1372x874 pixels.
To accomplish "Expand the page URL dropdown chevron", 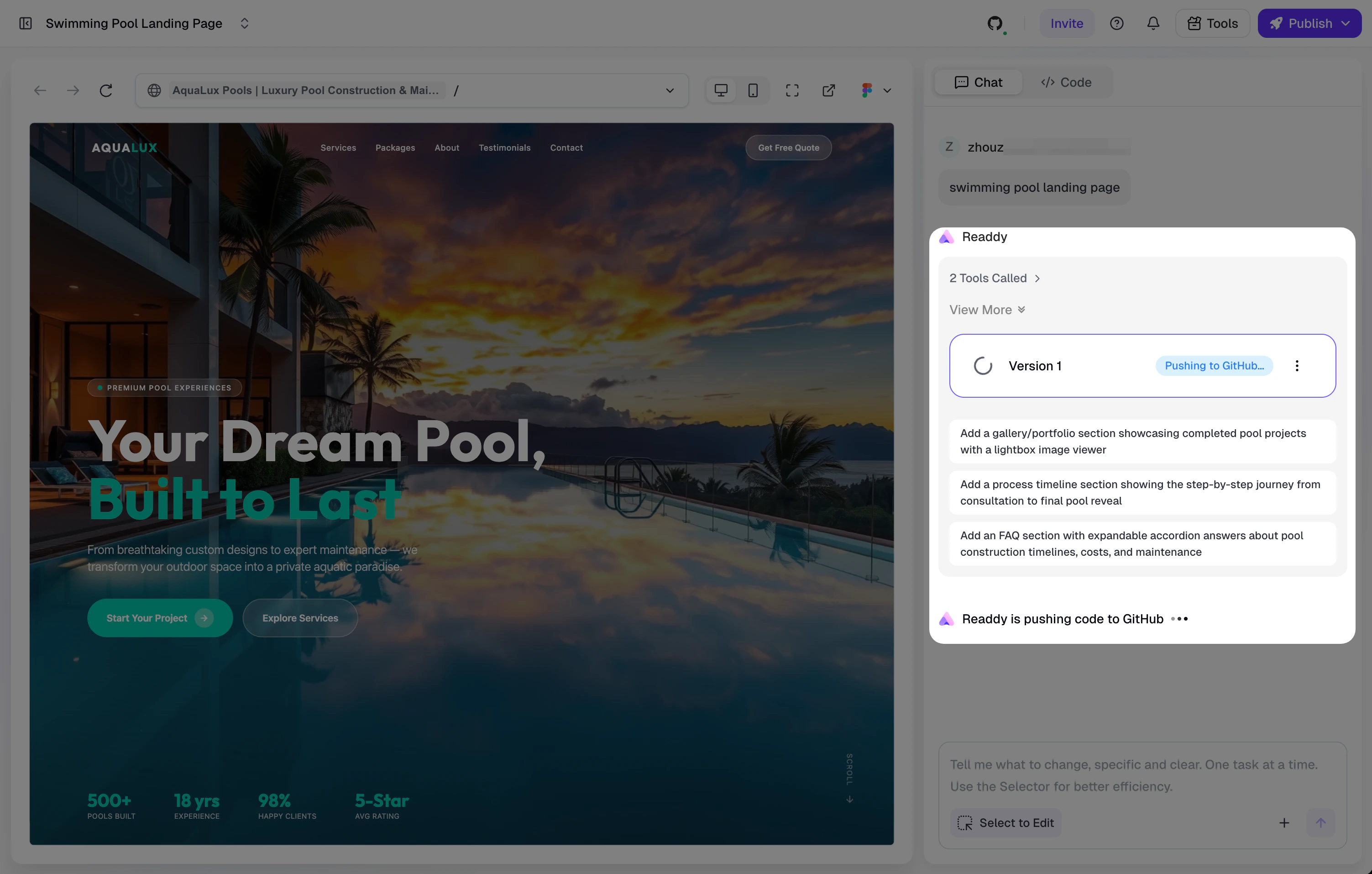I will tap(670, 90).
